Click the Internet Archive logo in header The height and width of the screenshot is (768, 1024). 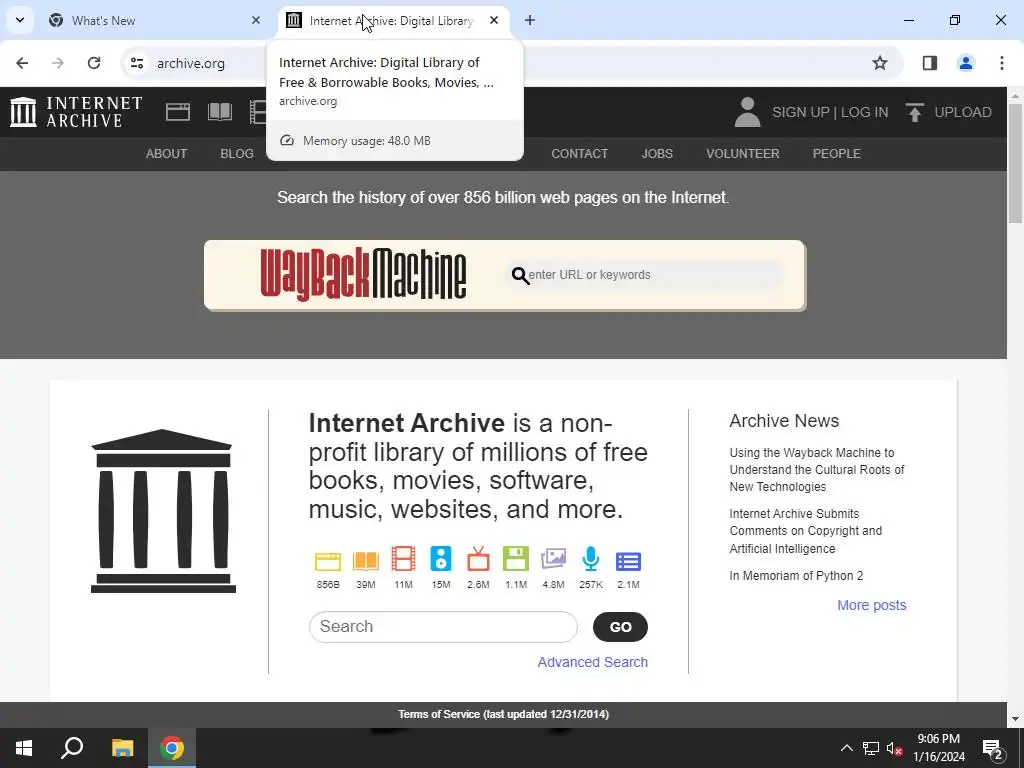click(76, 112)
